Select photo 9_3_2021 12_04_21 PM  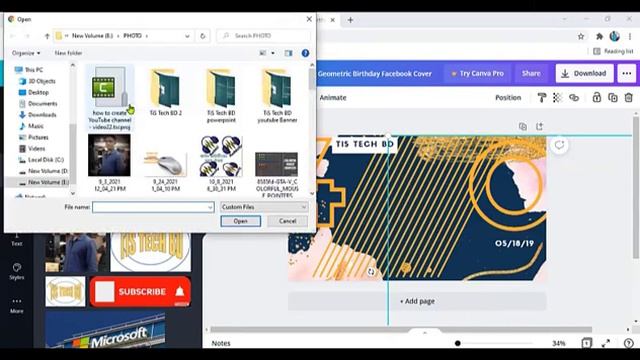coord(109,163)
